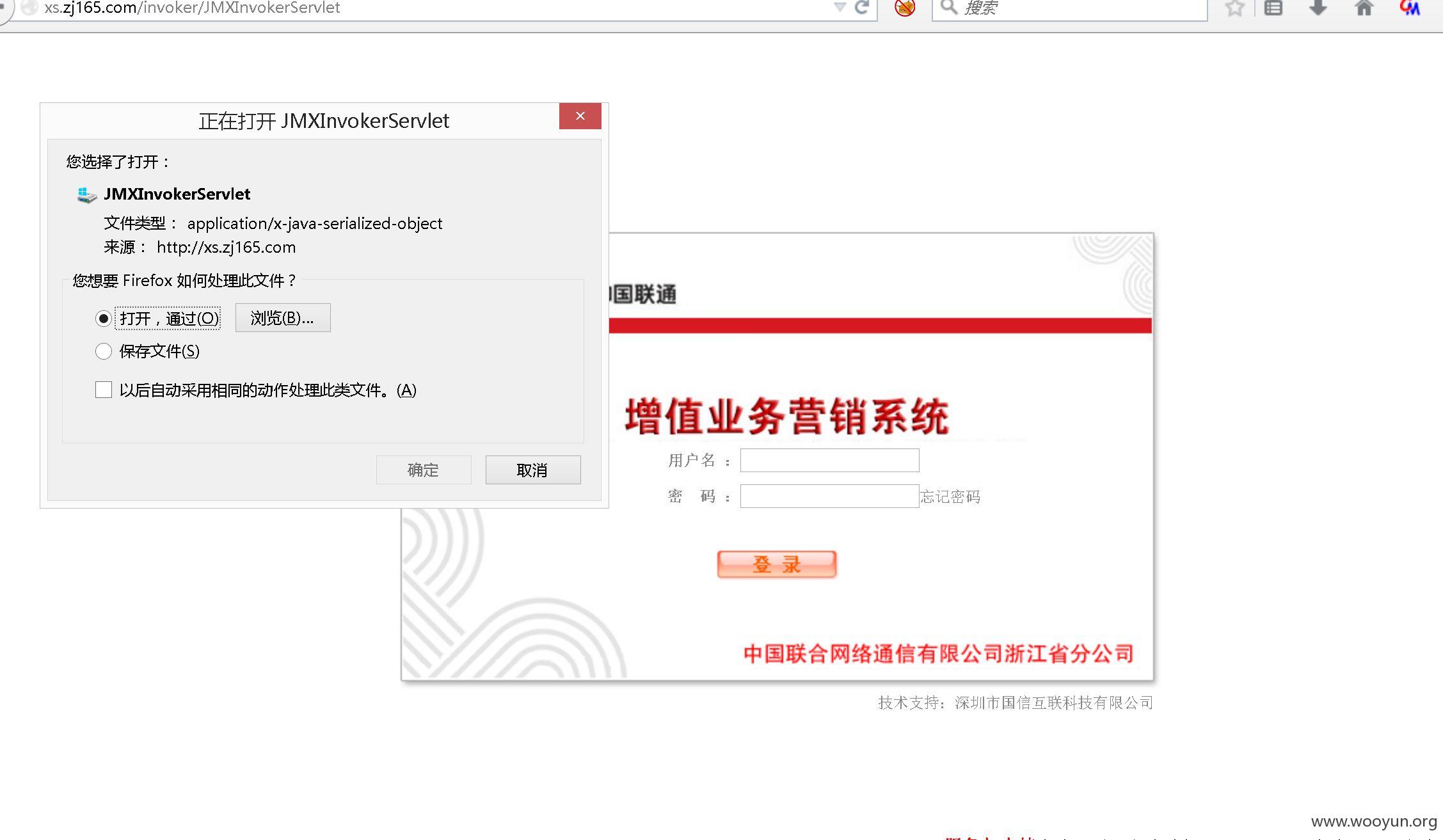This screenshot has height=840, width=1443.
Task: Click the orange 登录 button
Action: pyautogui.click(x=777, y=564)
